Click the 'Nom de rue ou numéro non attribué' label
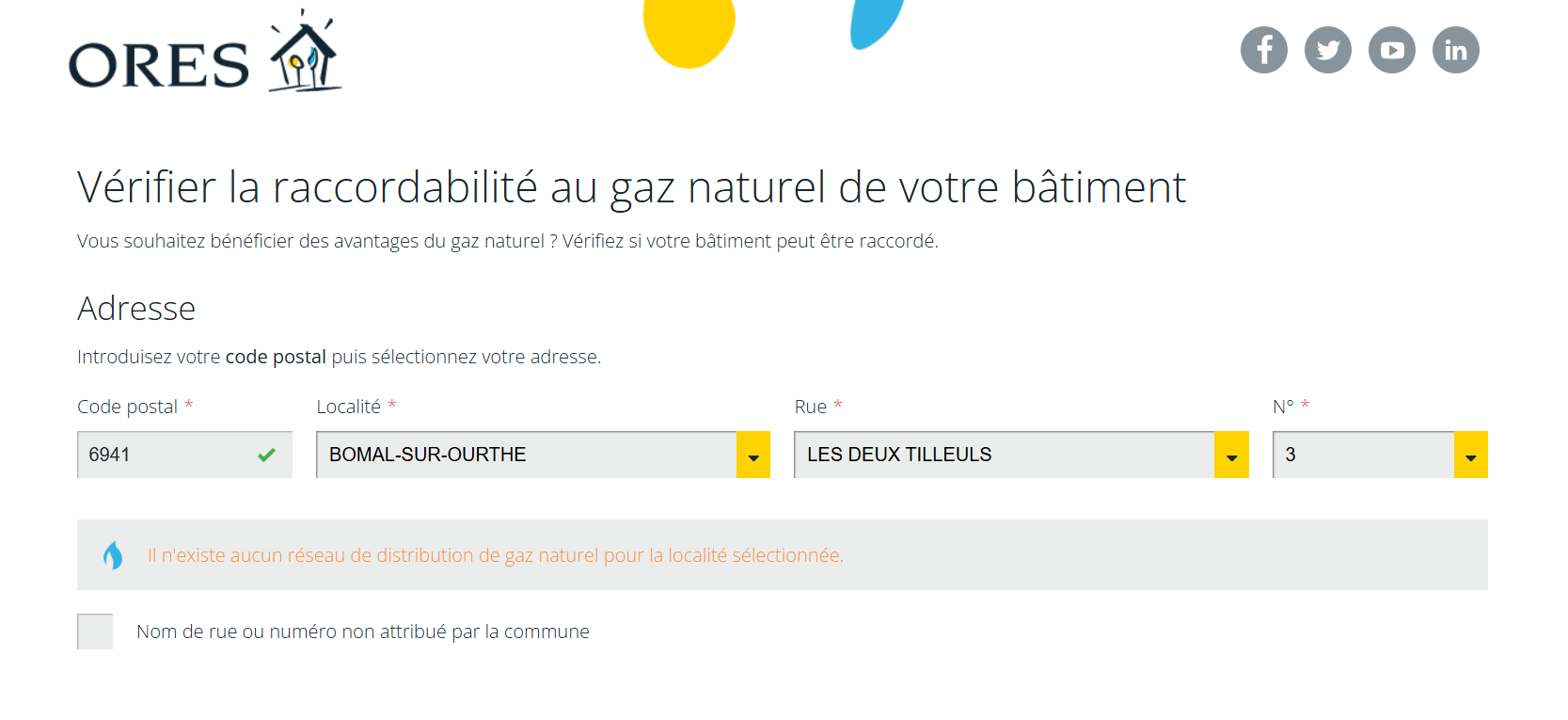1568x720 pixels. click(x=362, y=632)
